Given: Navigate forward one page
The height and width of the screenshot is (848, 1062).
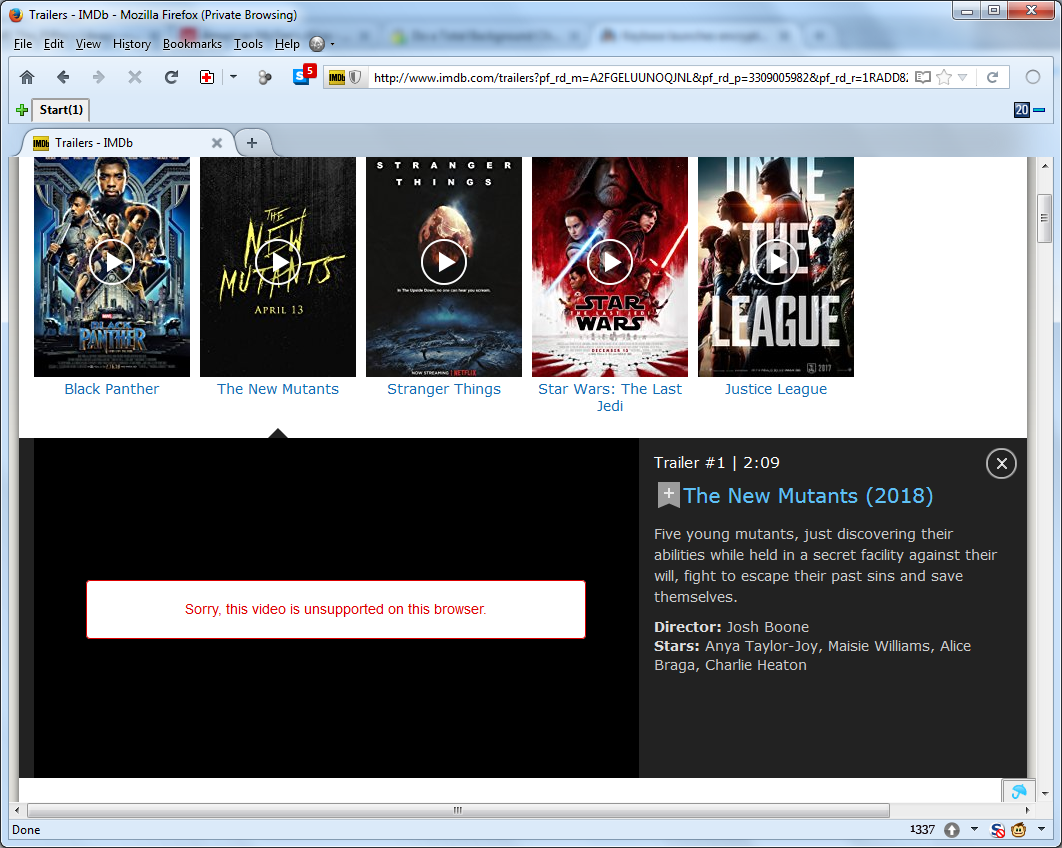Looking at the screenshot, I should 99,77.
